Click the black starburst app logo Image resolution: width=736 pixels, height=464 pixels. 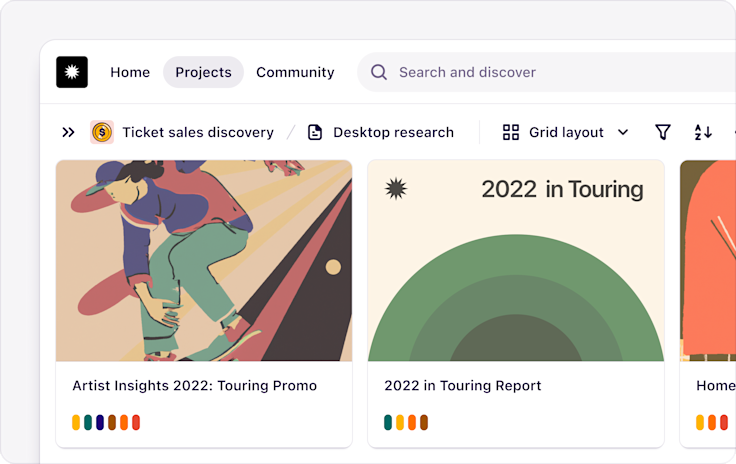point(72,72)
